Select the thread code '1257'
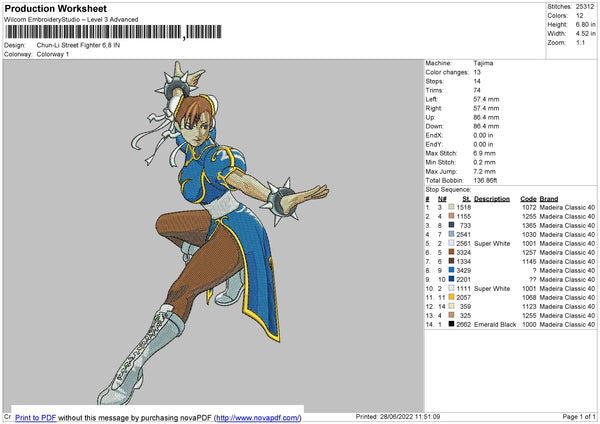600x424 pixels. click(529, 252)
